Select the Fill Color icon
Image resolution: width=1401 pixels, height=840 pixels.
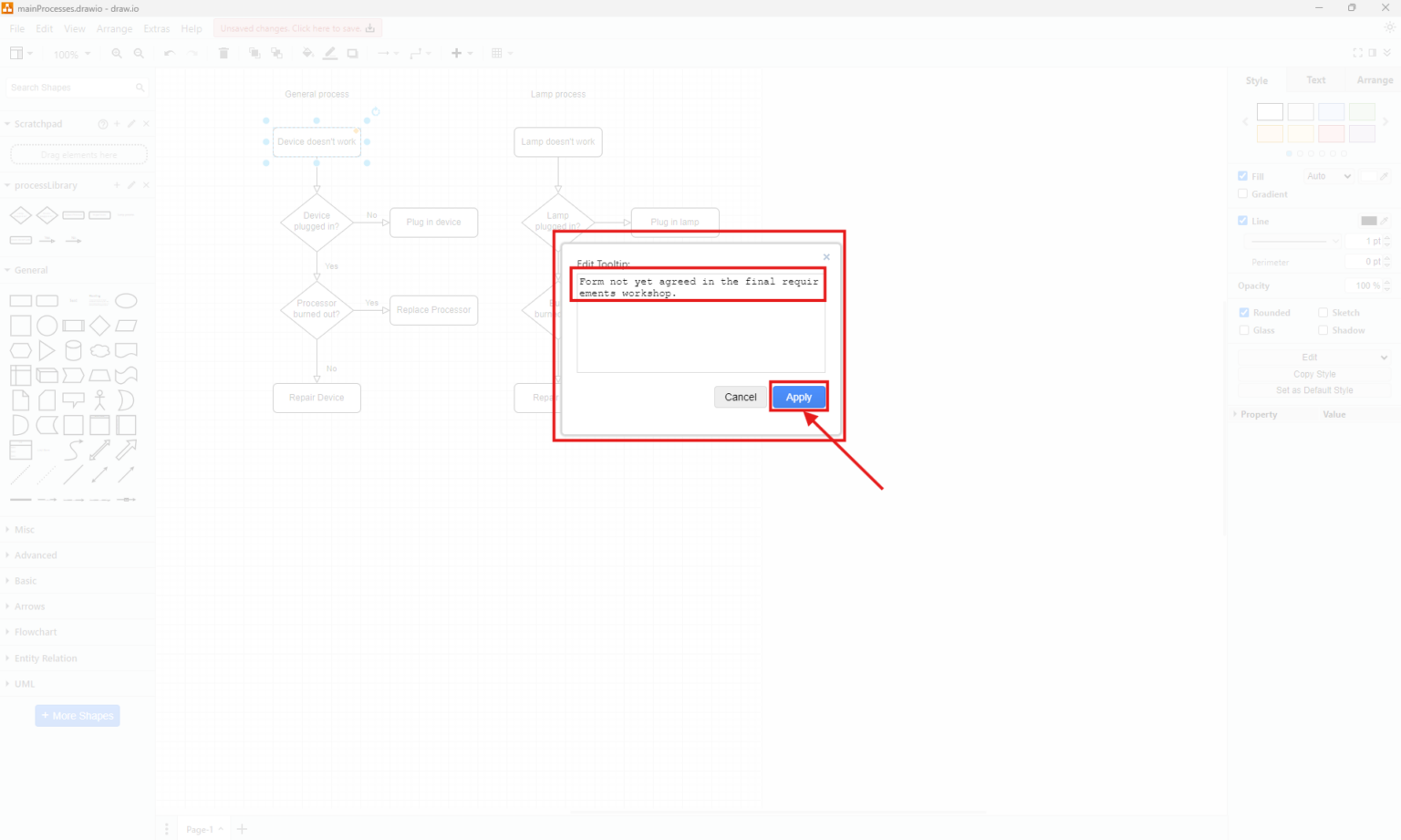point(307,53)
